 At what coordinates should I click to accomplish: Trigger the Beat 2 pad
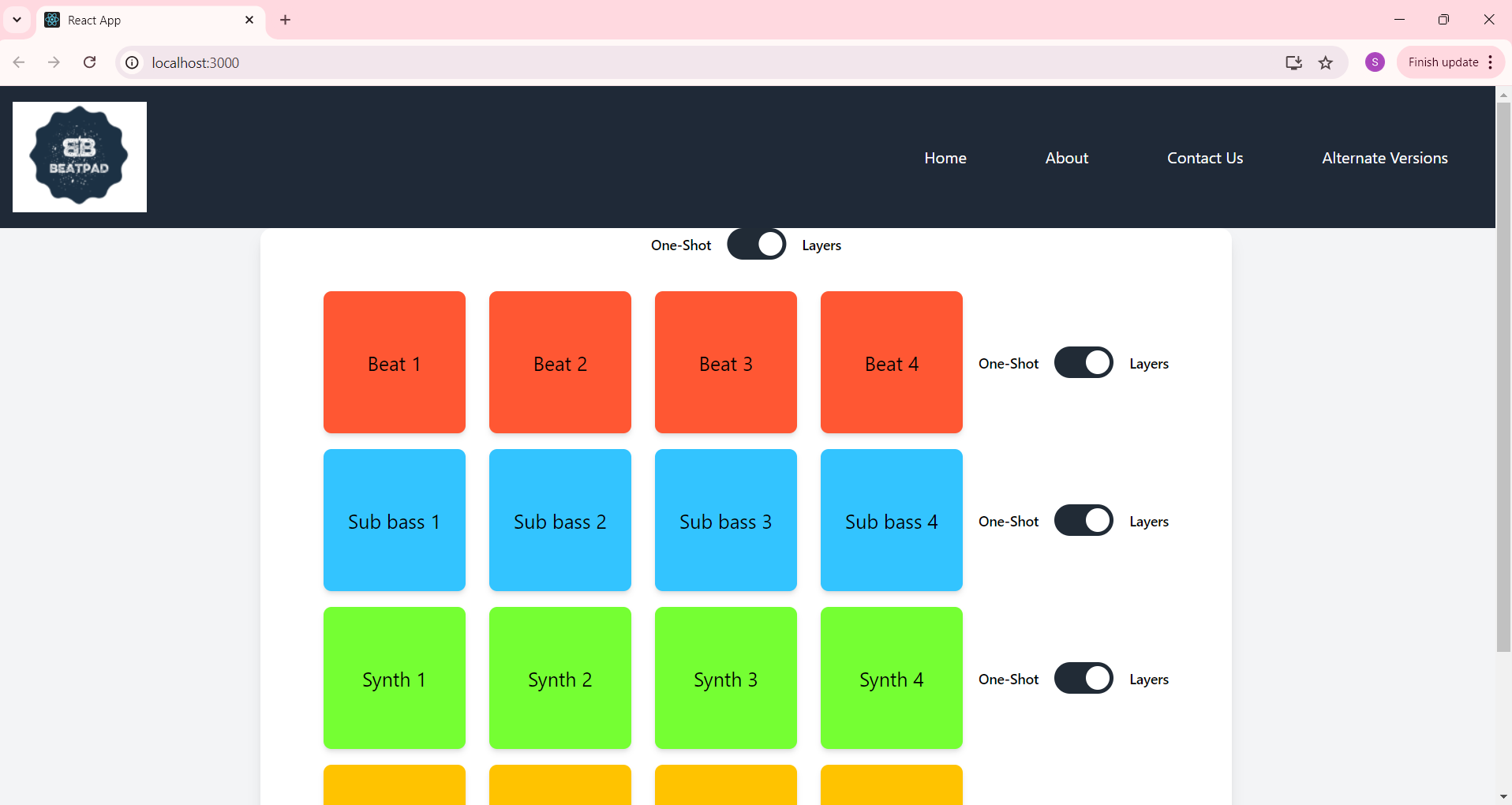[560, 362]
